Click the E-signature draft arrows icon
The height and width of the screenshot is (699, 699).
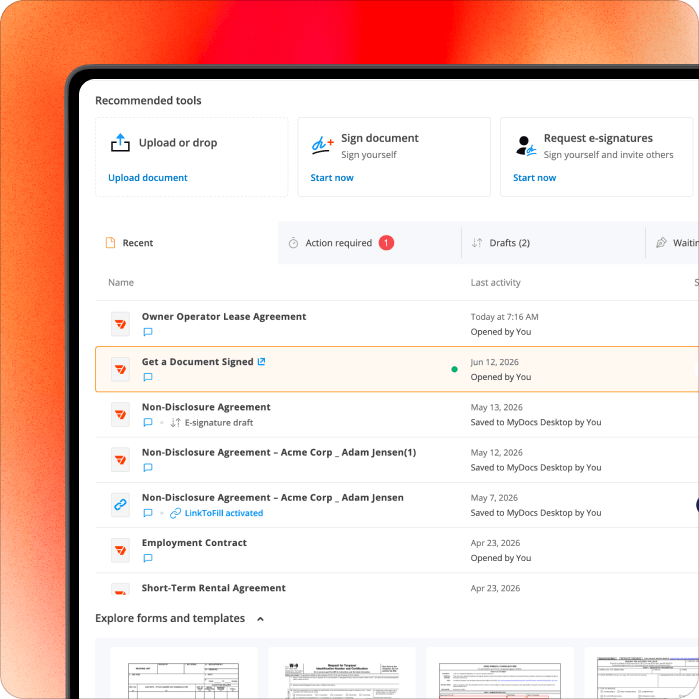click(176, 422)
